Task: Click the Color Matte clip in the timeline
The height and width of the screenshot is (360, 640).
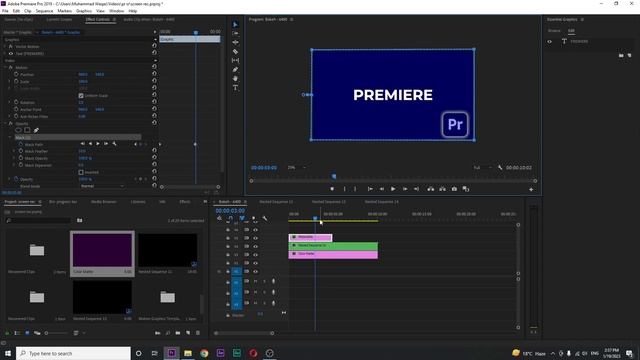Action: 333,254
